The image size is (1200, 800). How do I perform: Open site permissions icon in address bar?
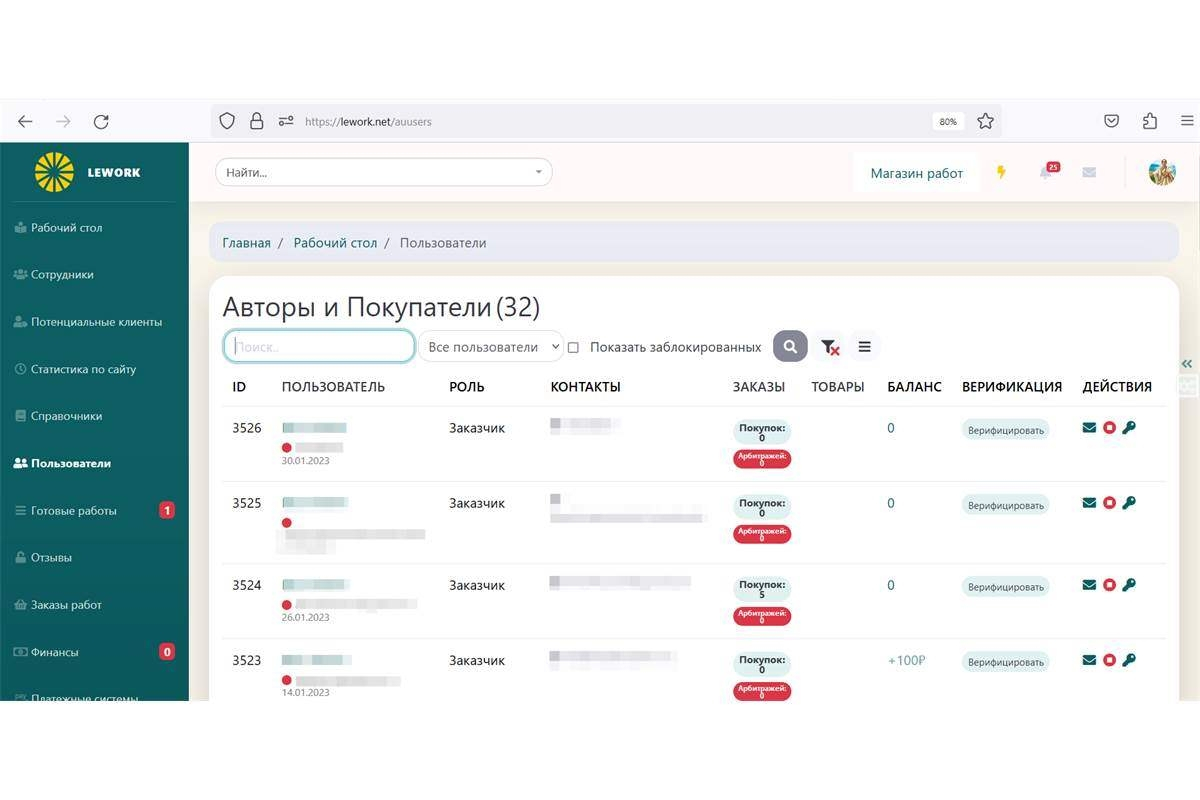[286, 121]
